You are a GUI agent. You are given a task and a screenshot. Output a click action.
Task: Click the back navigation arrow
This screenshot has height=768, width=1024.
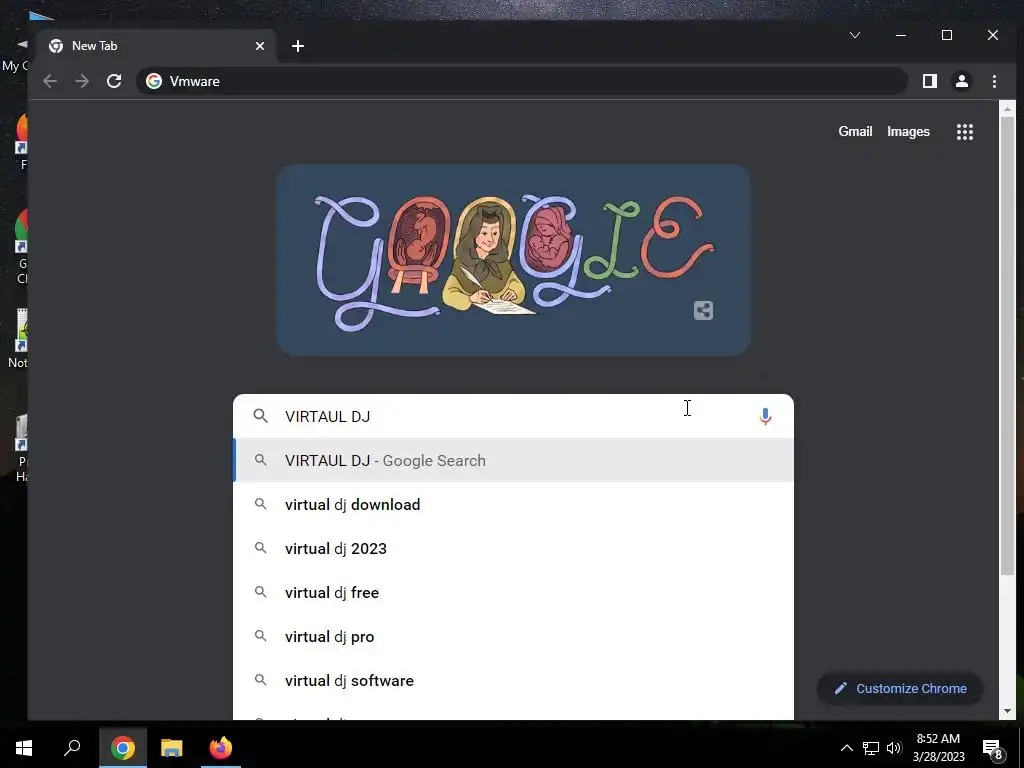pyautogui.click(x=50, y=81)
